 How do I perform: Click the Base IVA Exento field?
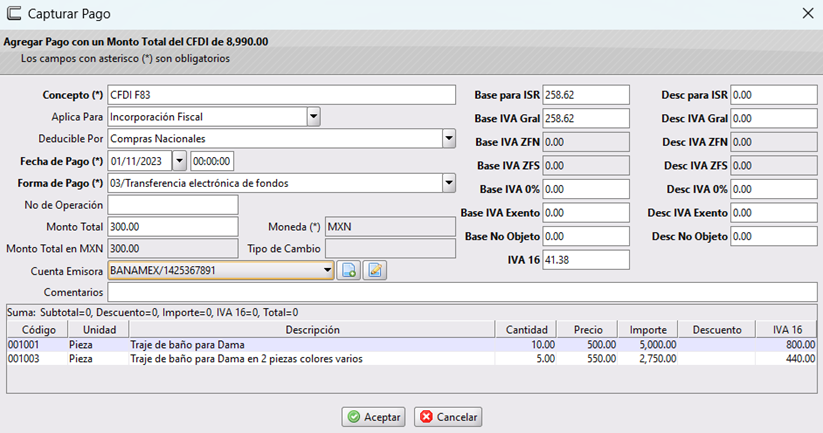(586, 213)
